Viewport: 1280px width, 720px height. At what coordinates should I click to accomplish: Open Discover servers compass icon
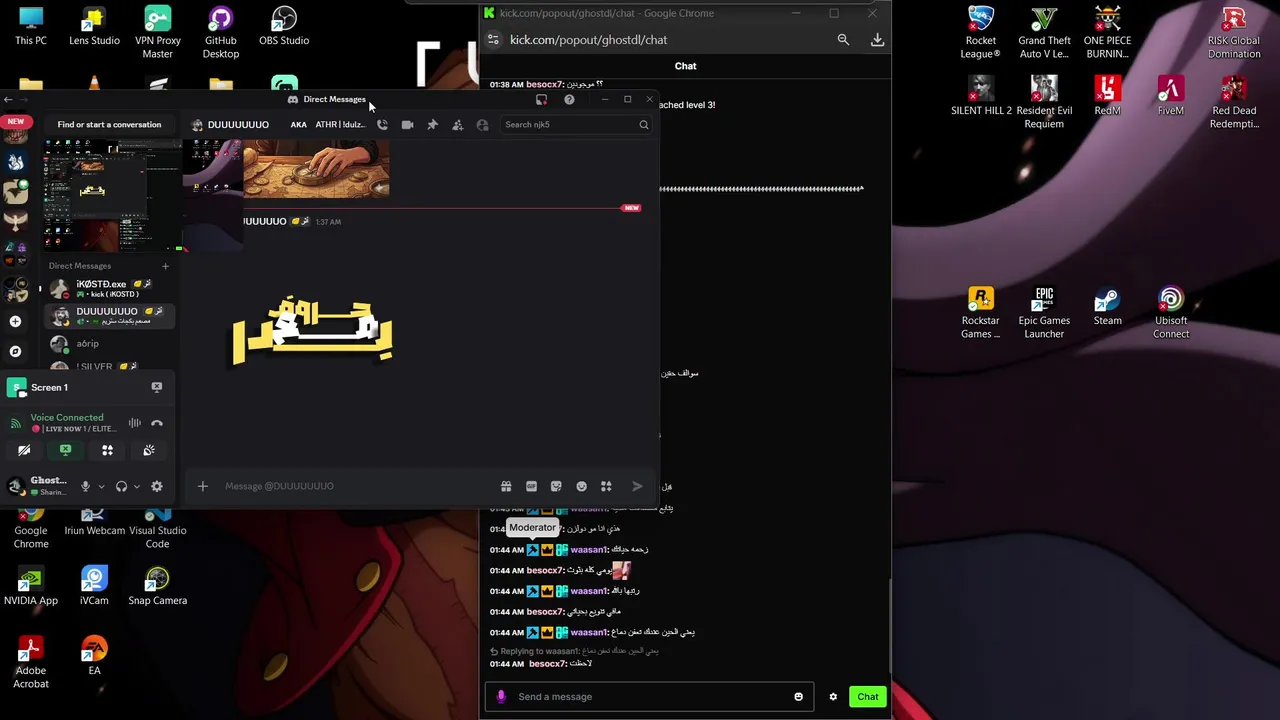(x=15, y=352)
